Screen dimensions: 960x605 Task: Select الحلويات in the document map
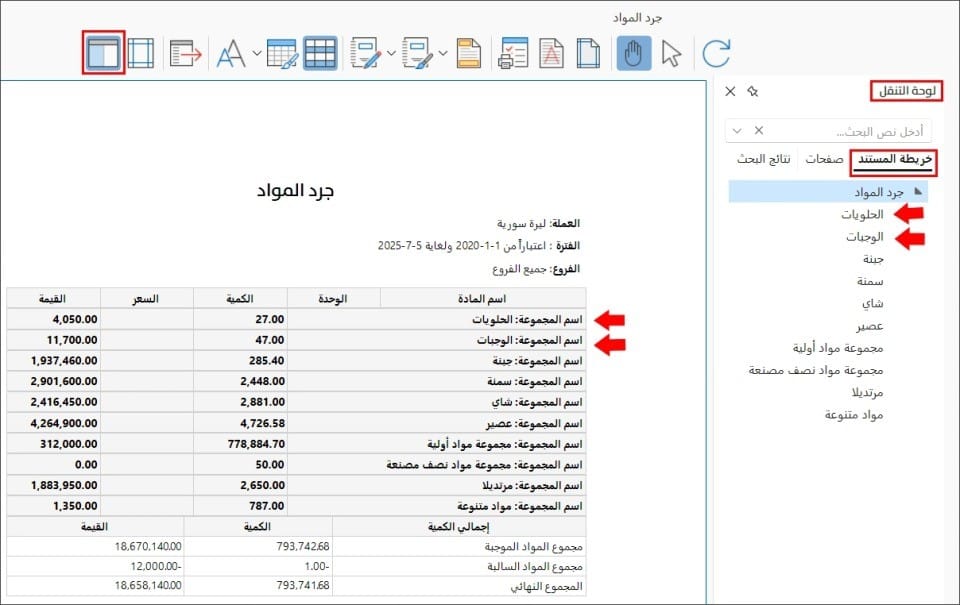862,214
